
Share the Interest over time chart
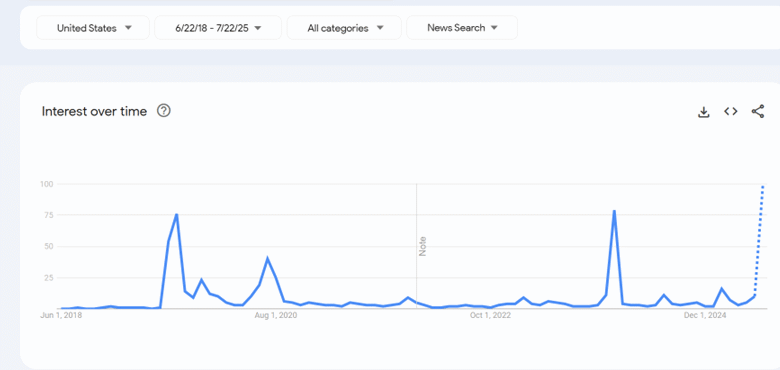tap(758, 111)
